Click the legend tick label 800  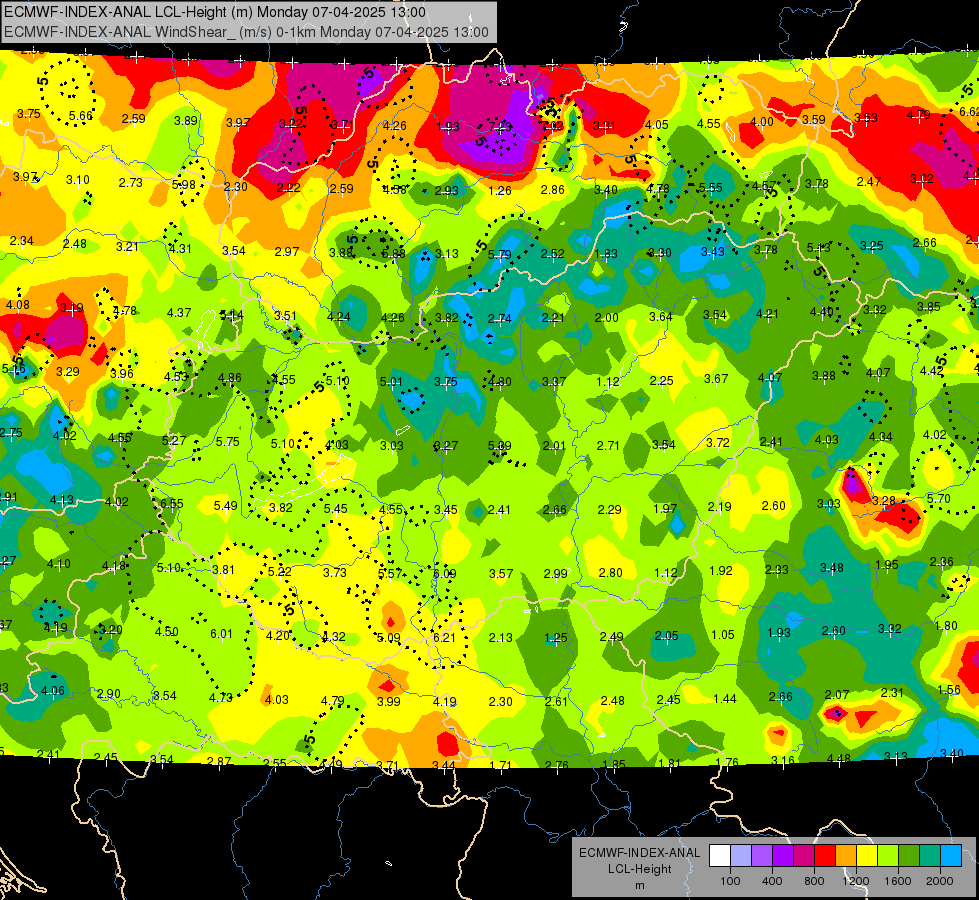(x=814, y=881)
